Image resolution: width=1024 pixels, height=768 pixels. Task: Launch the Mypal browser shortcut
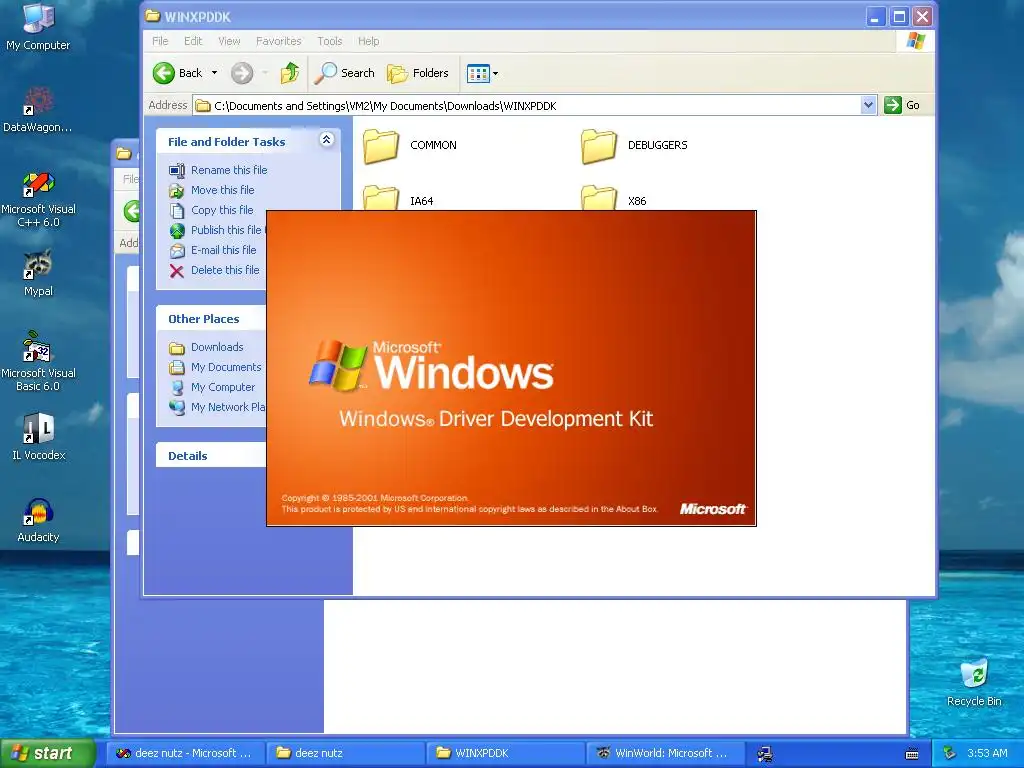(38, 273)
